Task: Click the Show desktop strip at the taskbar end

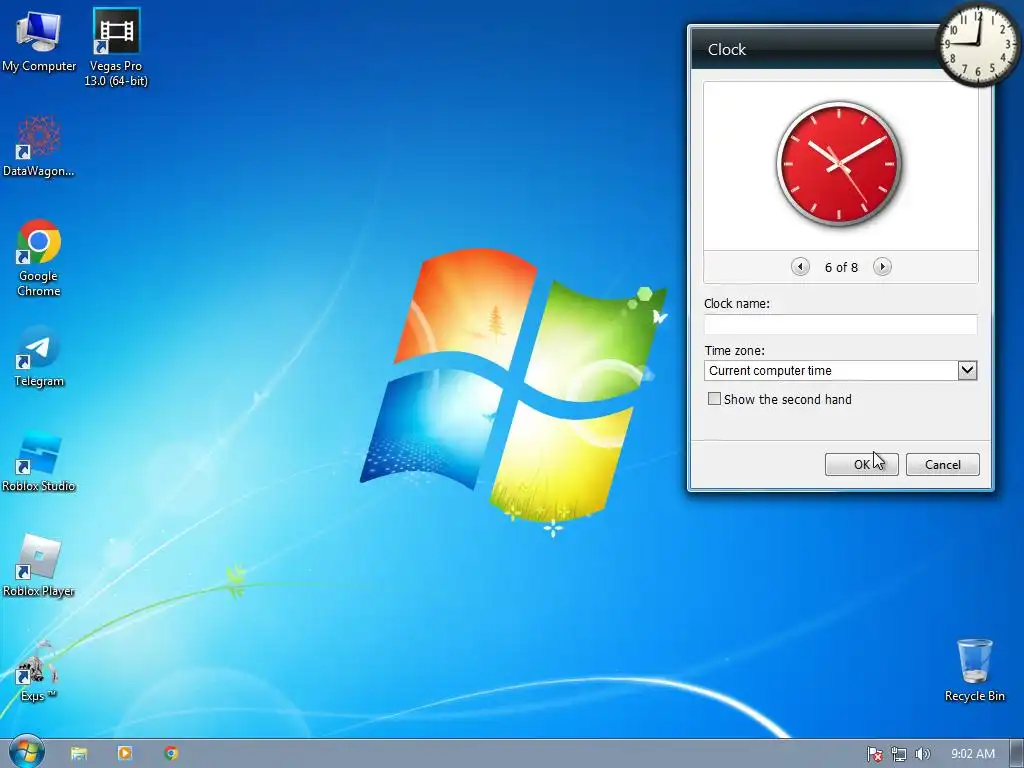Action: pyautogui.click(x=1017, y=754)
